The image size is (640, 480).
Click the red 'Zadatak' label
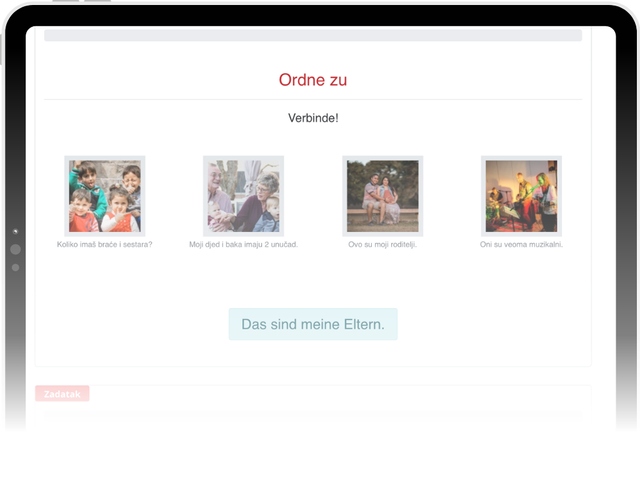coord(62,393)
